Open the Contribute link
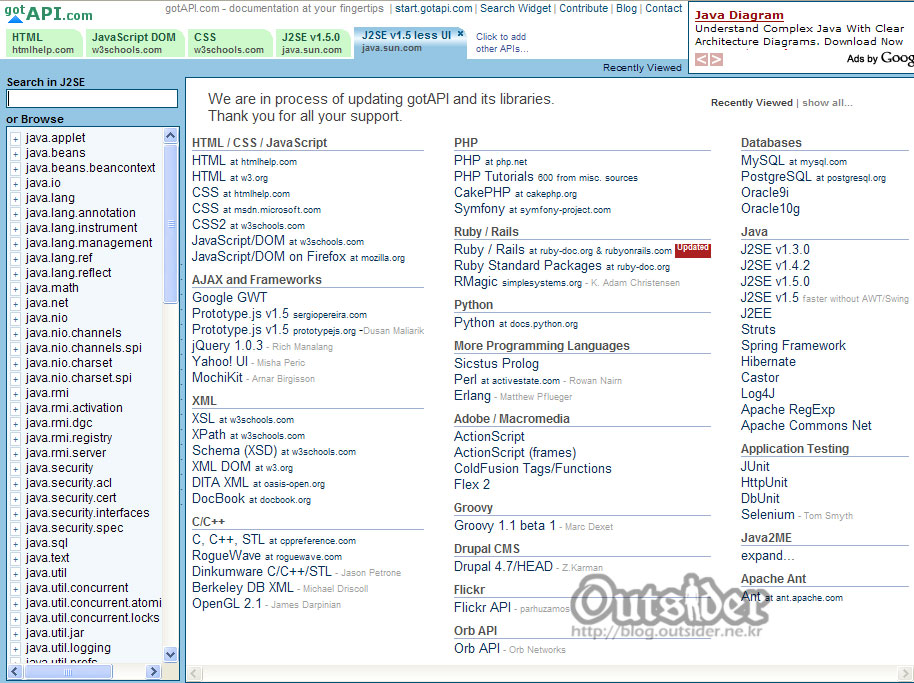Image resolution: width=914 pixels, height=683 pixels. 583,8
